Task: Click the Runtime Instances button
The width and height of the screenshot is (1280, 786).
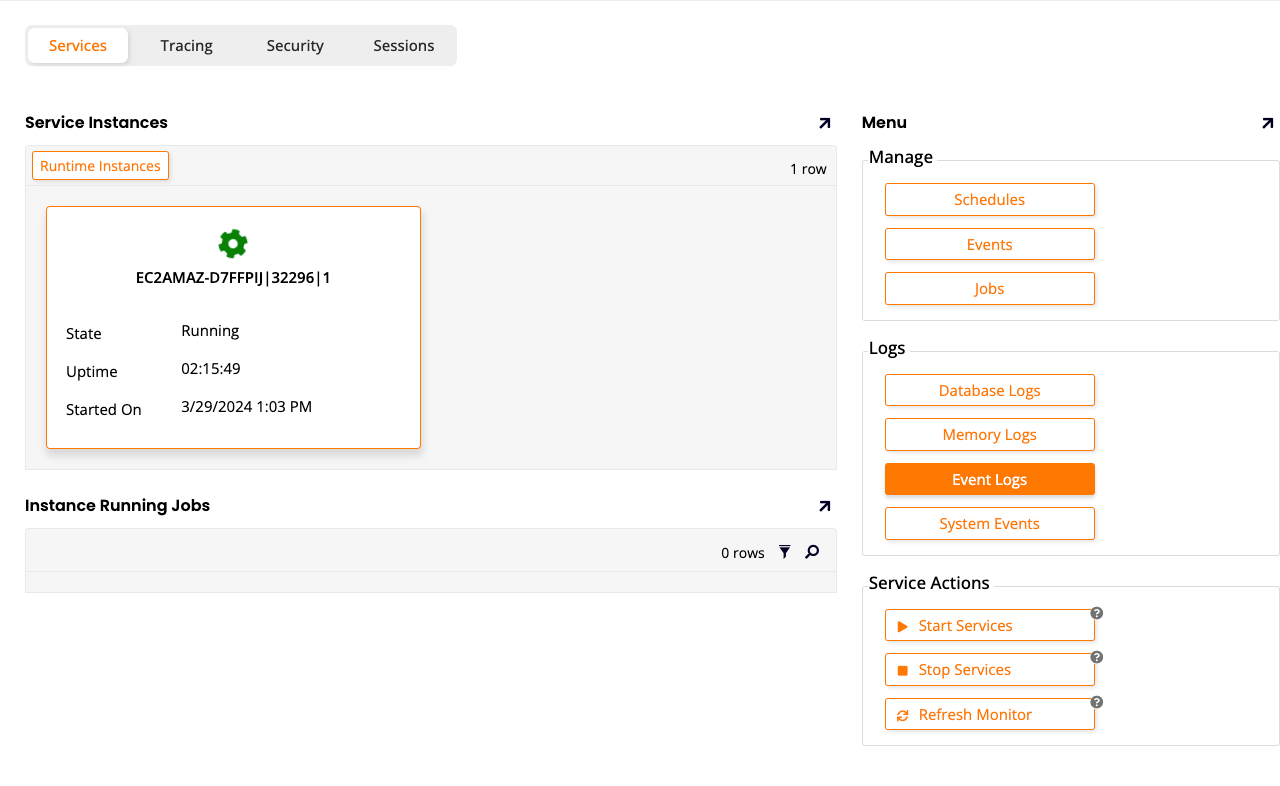Action: click(x=100, y=166)
